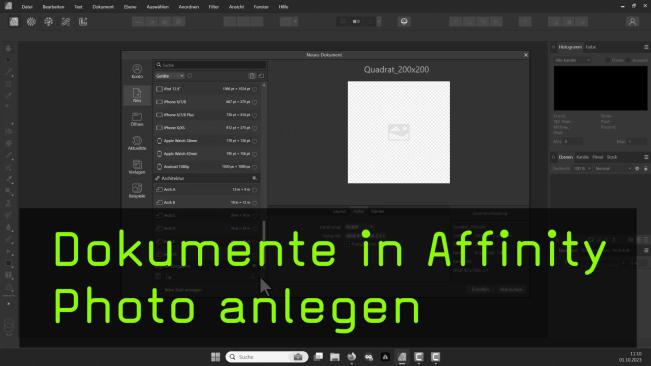The height and width of the screenshot is (366, 651).
Task: Toggle favorite for the Apple Watch 42mm preset
Action: click(x=255, y=154)
